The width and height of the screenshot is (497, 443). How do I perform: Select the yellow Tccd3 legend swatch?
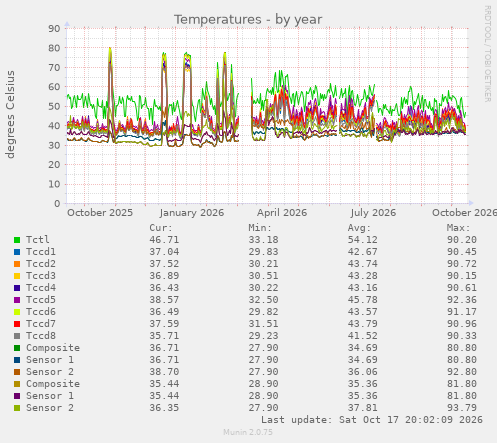coord(17,276)
